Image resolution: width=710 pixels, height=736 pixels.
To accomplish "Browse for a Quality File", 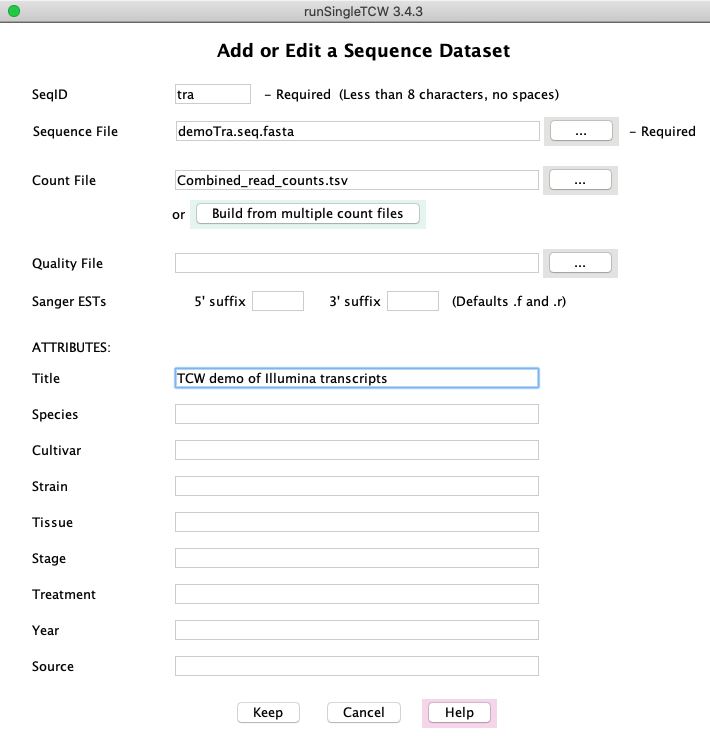I will (580, 263).
